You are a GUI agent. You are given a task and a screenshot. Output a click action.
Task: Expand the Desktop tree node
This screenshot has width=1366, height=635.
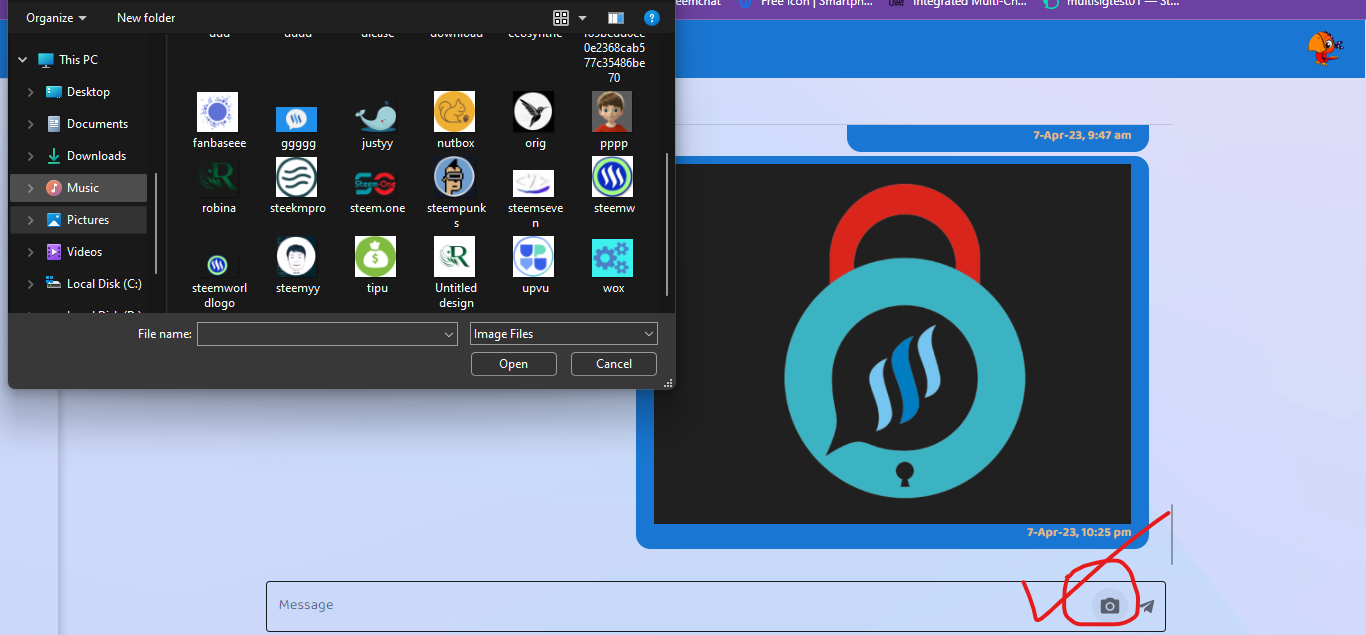(31, 92)
